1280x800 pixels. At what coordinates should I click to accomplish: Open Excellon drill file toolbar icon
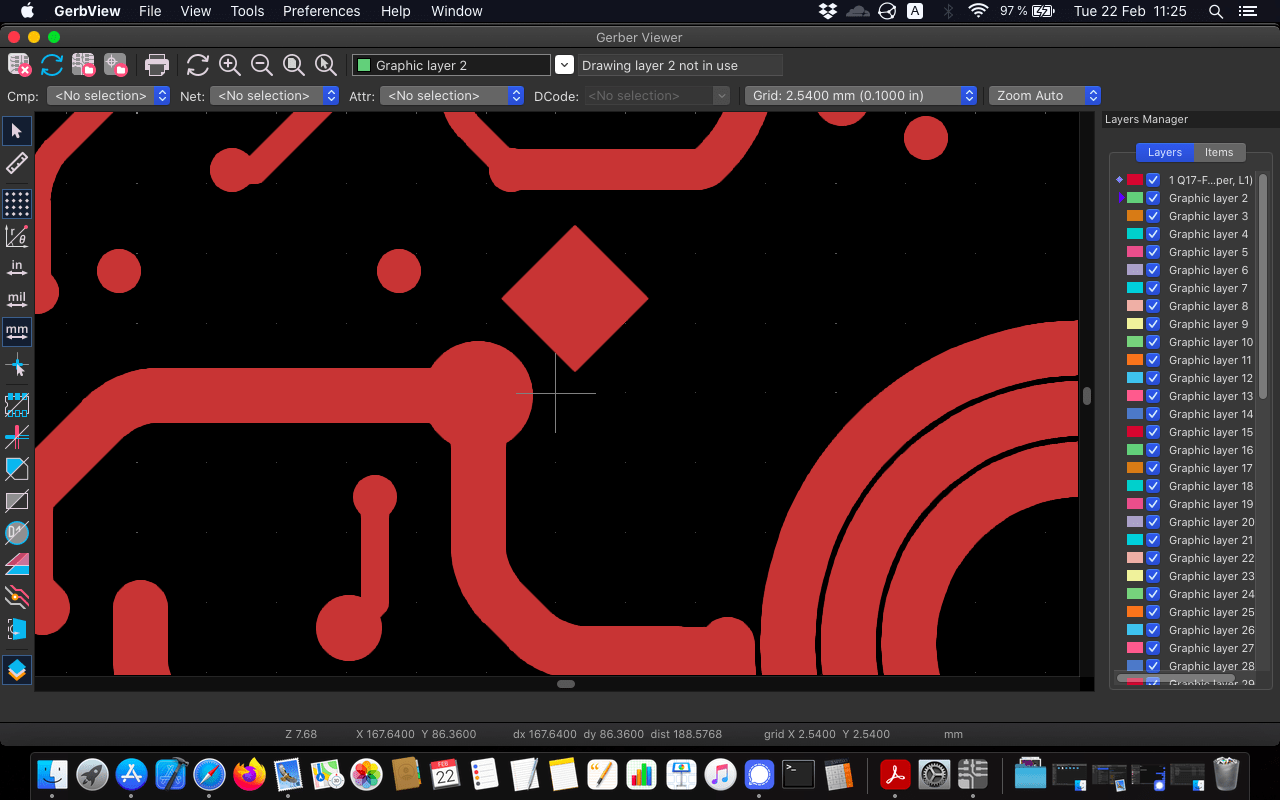point(116,65)
